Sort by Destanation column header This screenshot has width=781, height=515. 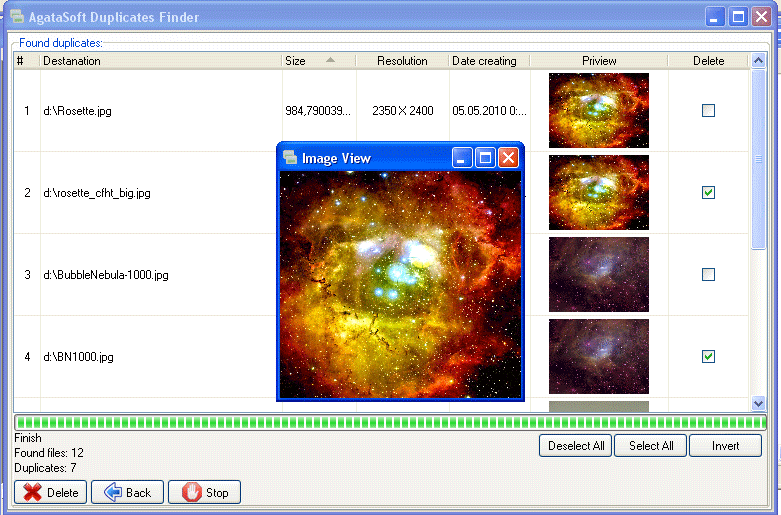(160, 61)
